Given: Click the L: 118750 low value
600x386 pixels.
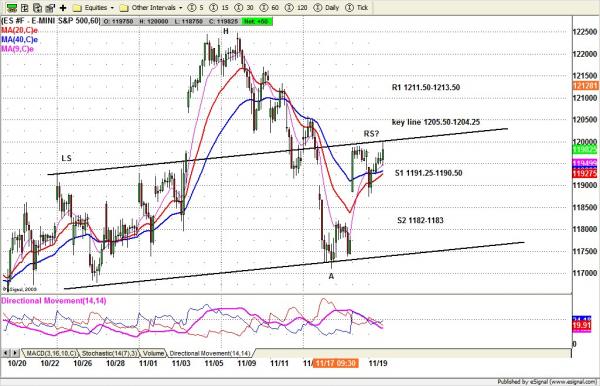Looking at the screenshot, I should (188, 21).
